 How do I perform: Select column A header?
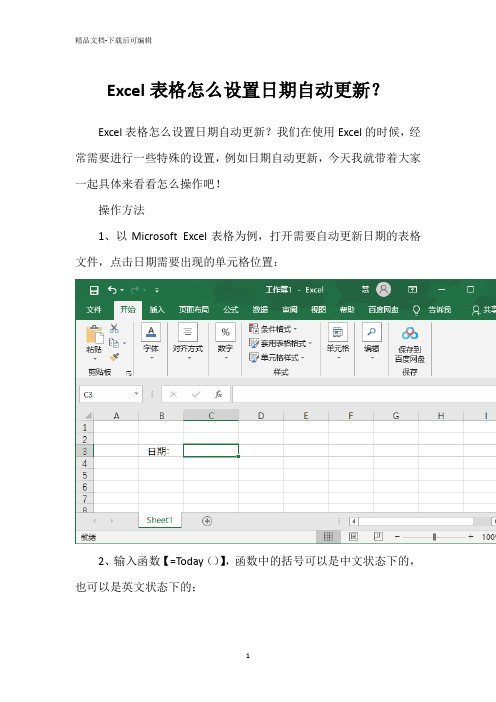[116, 415]
